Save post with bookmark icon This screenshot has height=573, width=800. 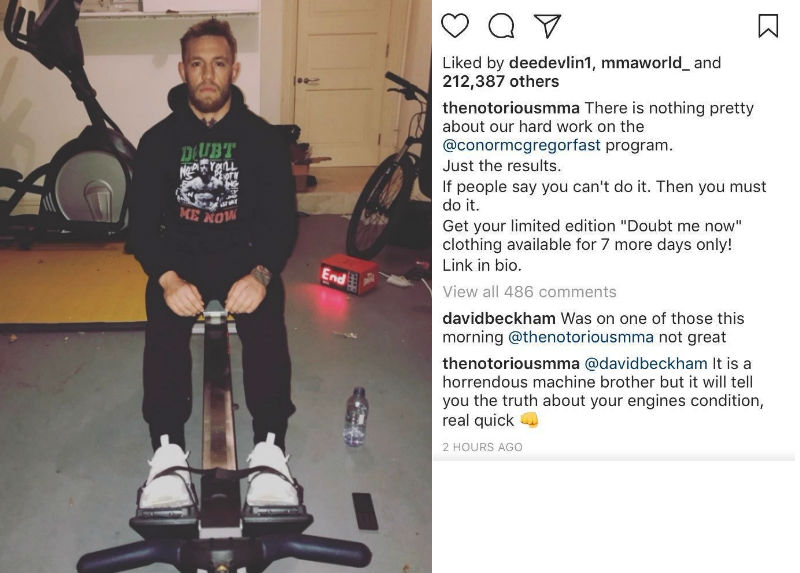768,26
